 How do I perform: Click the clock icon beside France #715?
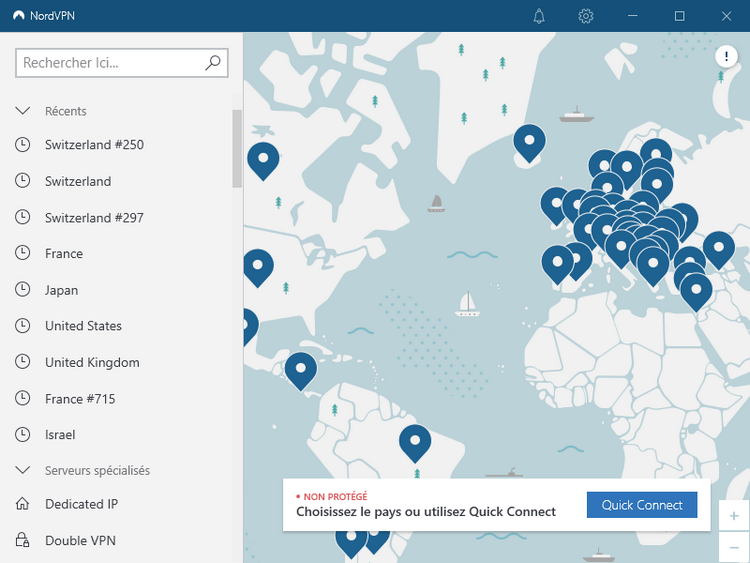[x=22, y=398]
